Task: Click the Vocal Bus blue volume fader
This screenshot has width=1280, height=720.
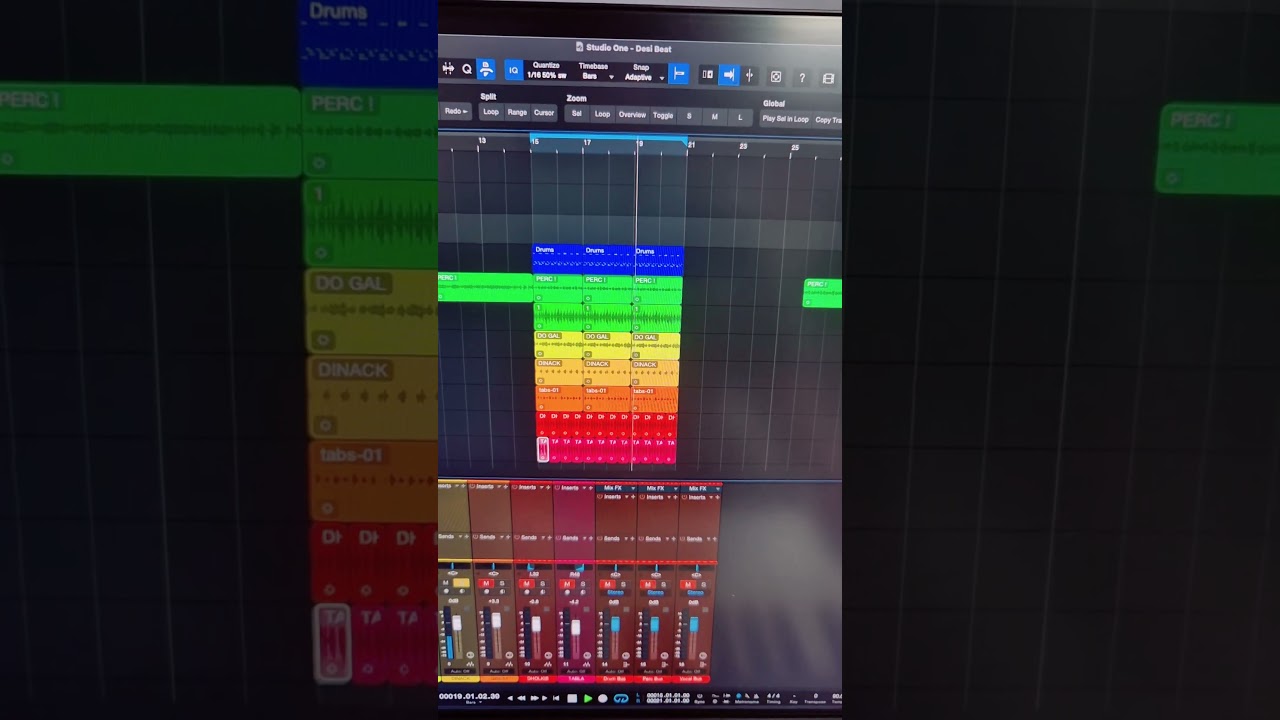Action: [x=694, y=624]
